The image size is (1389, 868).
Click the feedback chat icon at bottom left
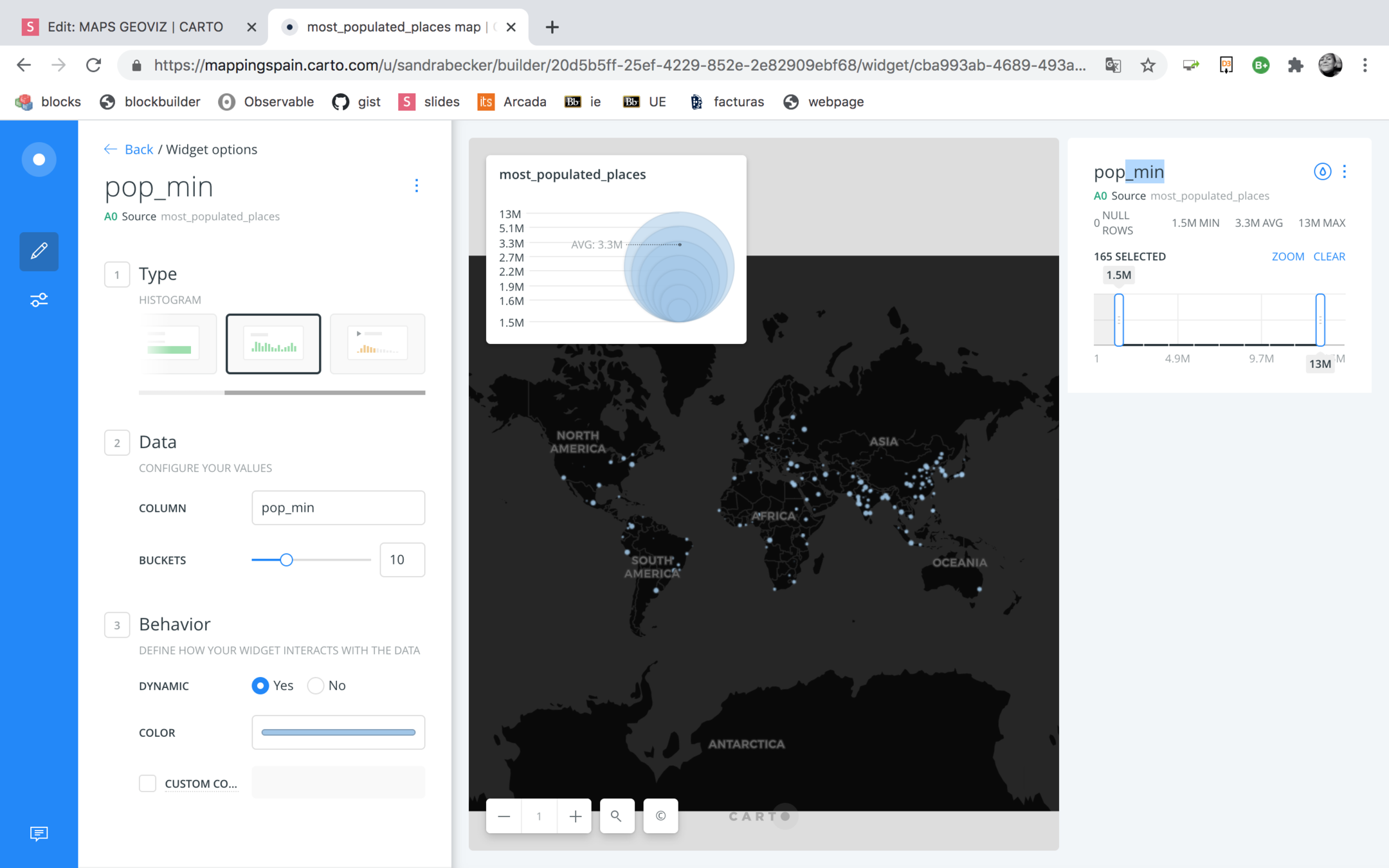point(39,834)
